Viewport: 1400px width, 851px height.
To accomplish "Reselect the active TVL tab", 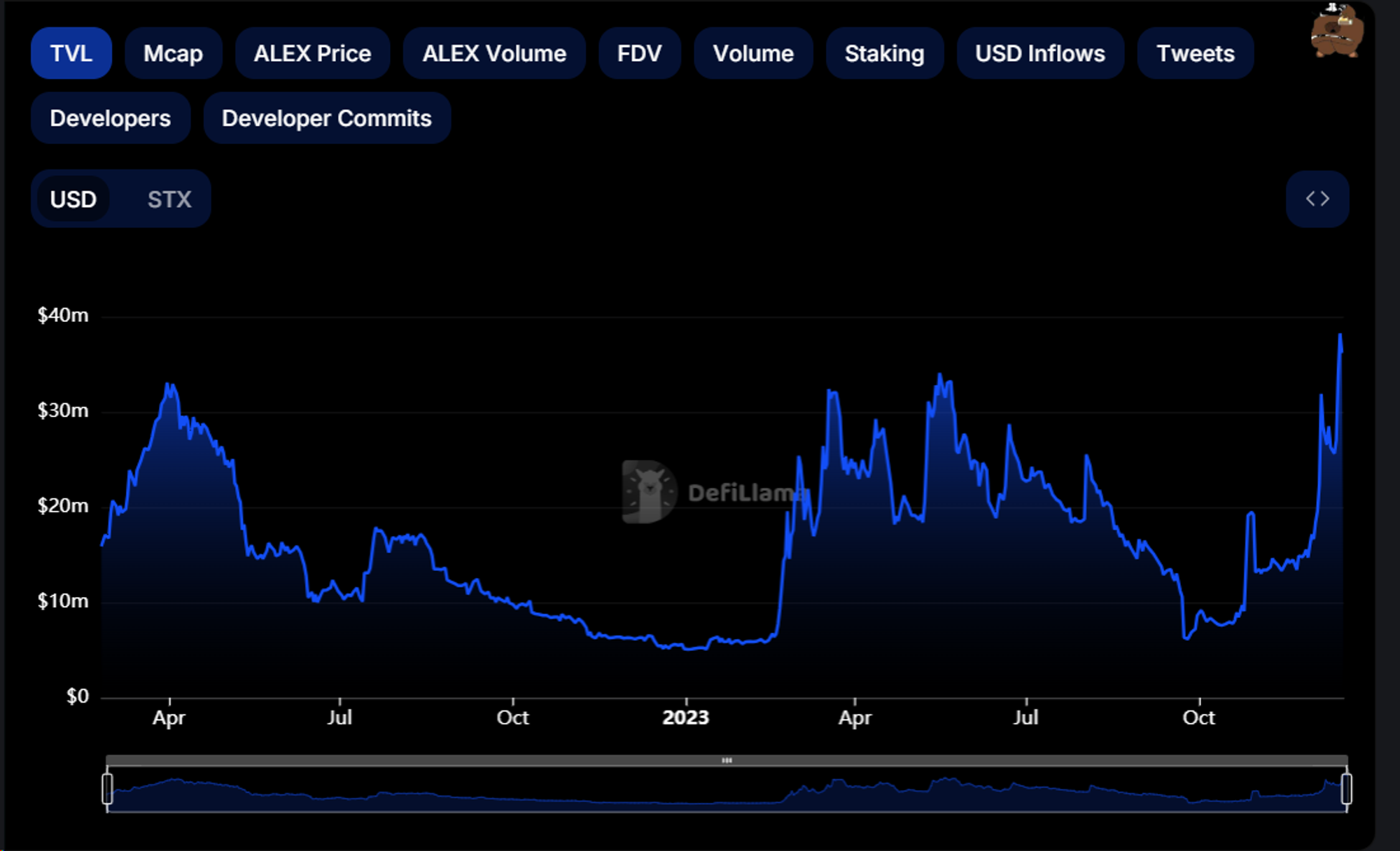I will [71, 52].
